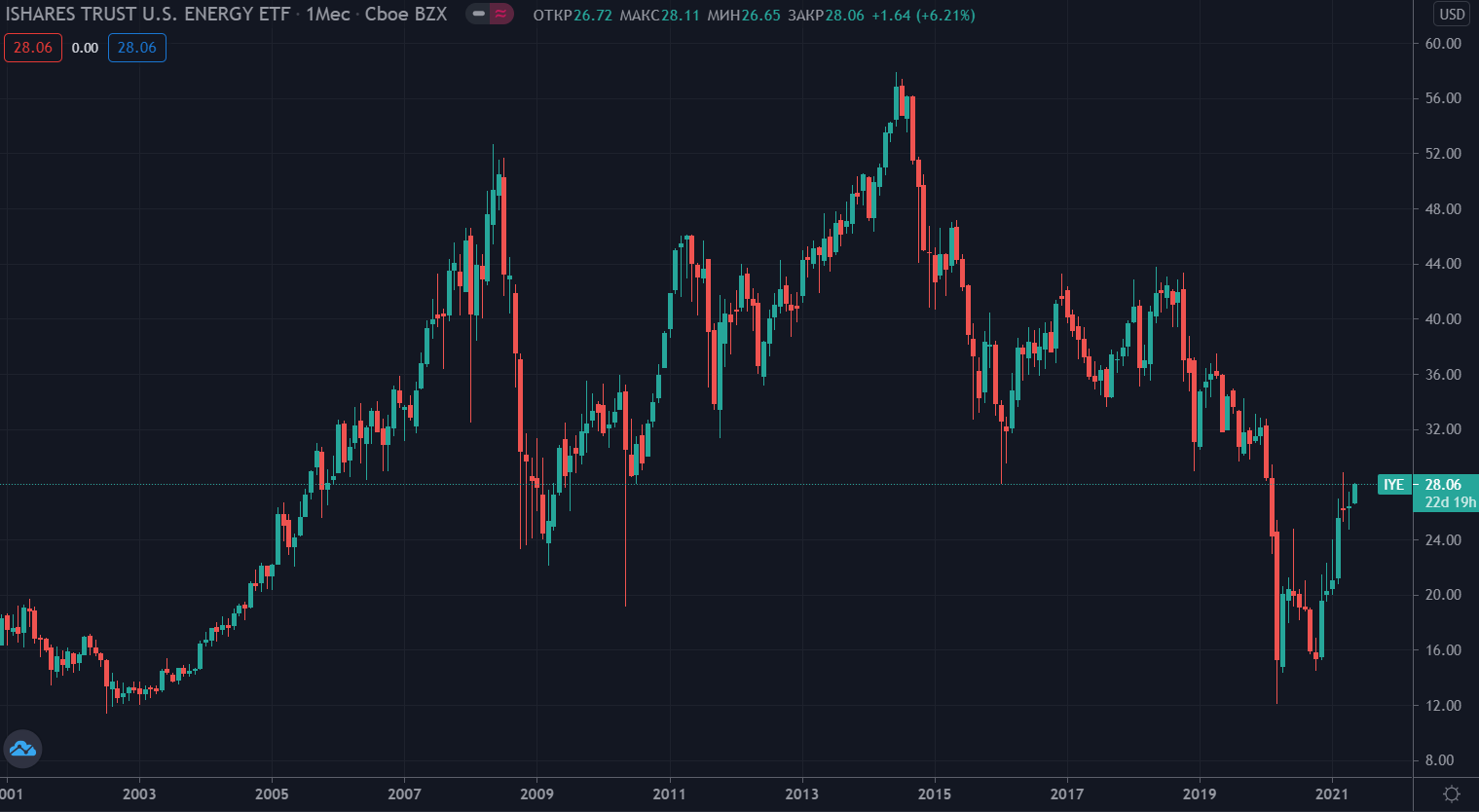Screen dimensions: 1479x812
Task: Click the red 28.06 sell price box
Action: (33, 48)
